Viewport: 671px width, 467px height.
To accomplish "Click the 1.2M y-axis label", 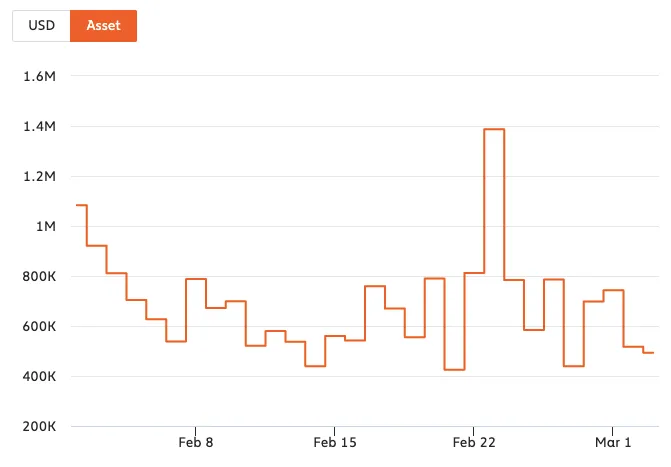I will 39,176.
